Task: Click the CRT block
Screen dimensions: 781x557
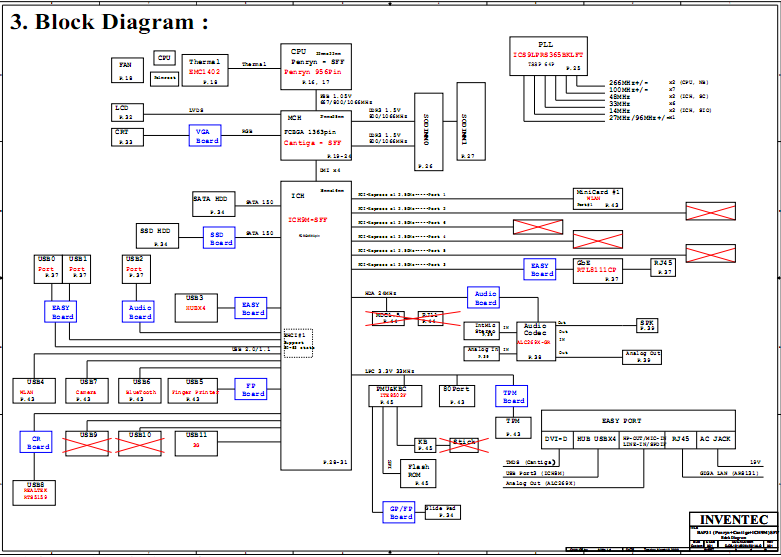Action: point(128,137)
